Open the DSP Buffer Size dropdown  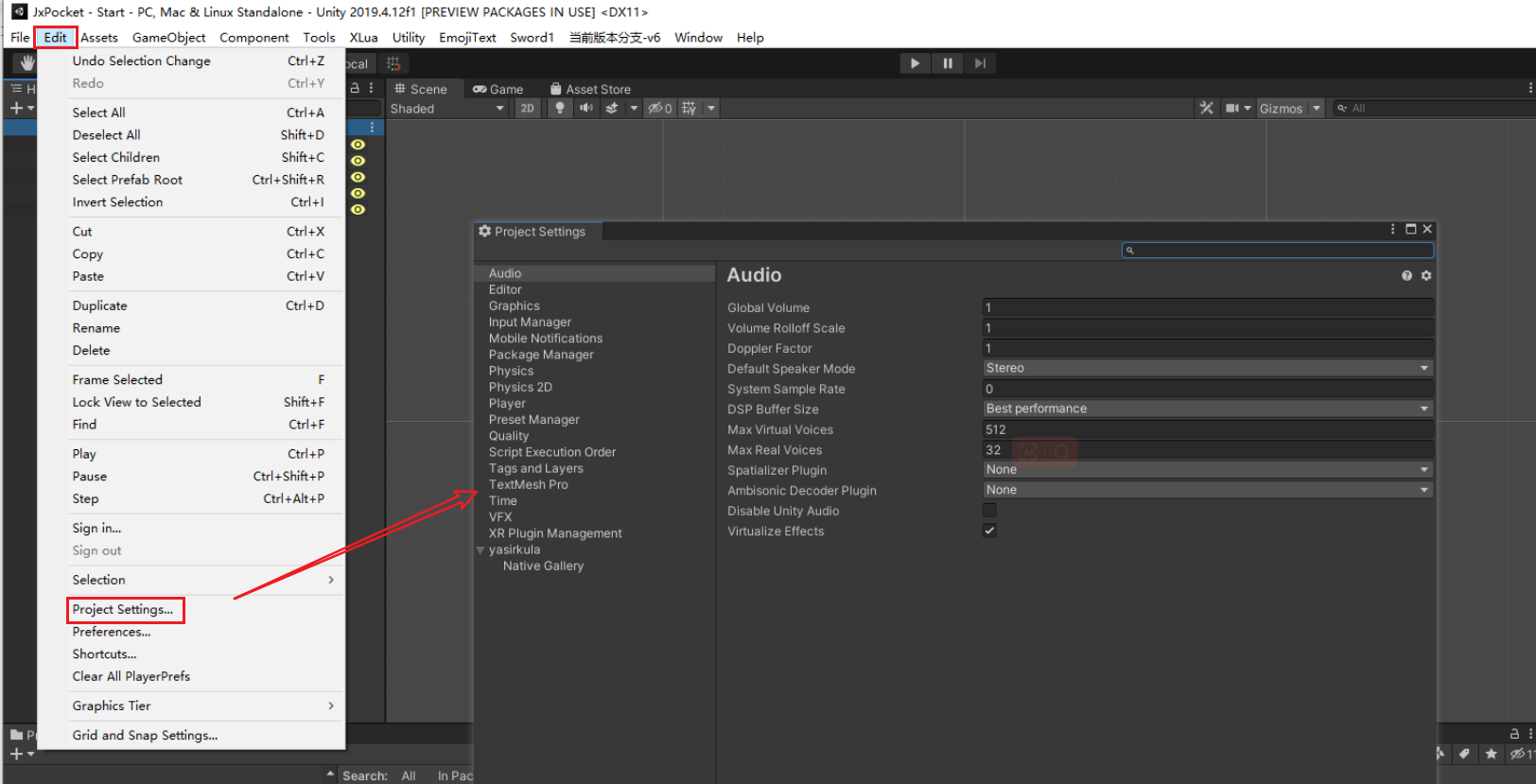[1207, 409]
